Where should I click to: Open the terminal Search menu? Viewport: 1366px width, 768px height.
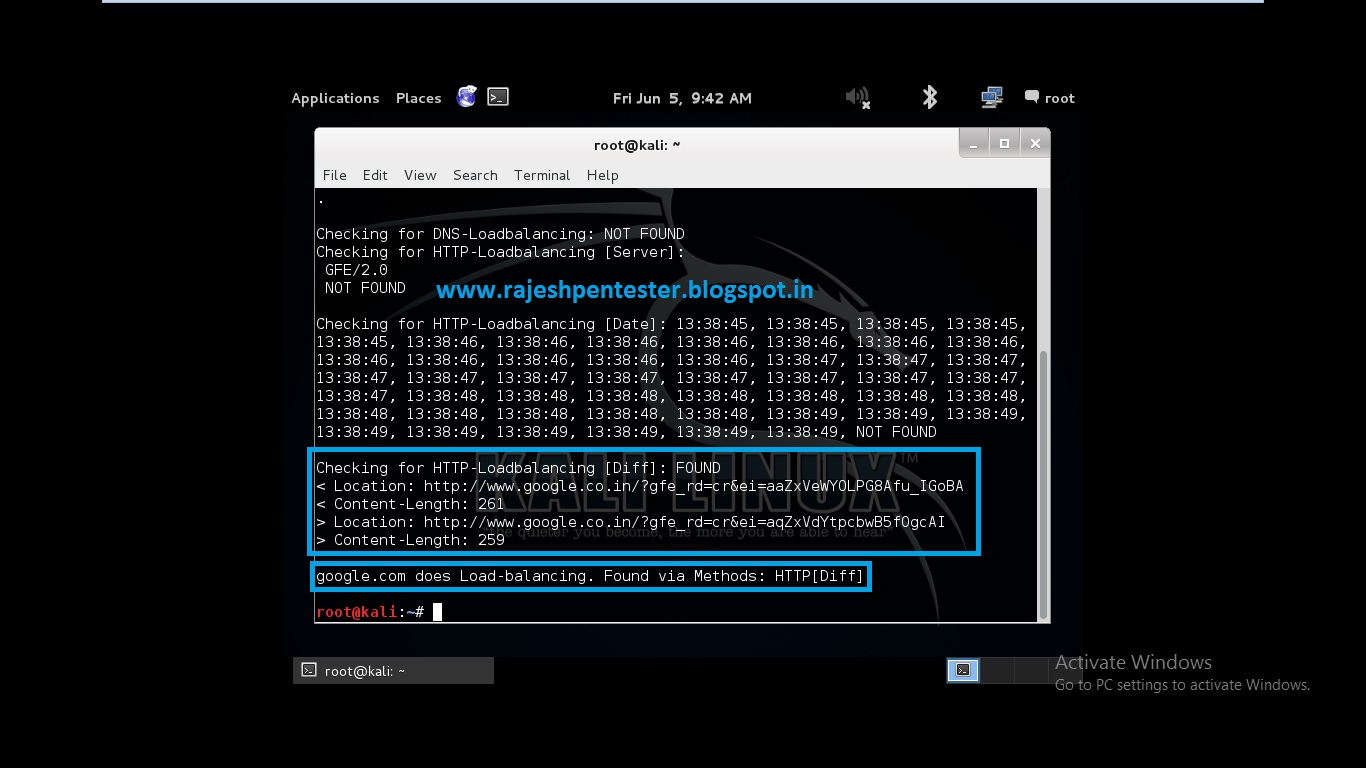[475, 175]
